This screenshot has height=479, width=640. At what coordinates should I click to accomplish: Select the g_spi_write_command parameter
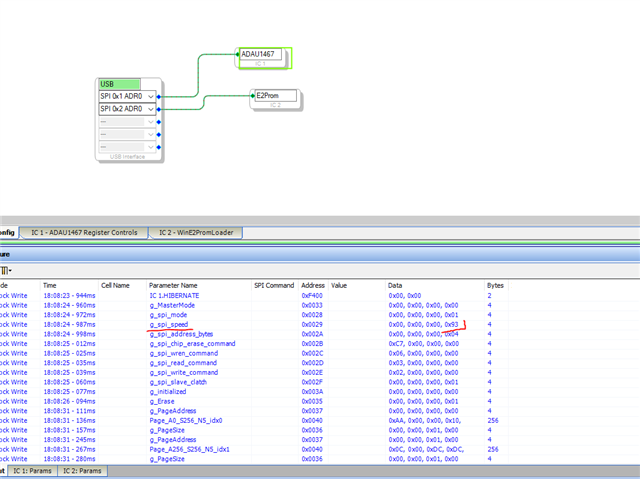coord(184,373)
